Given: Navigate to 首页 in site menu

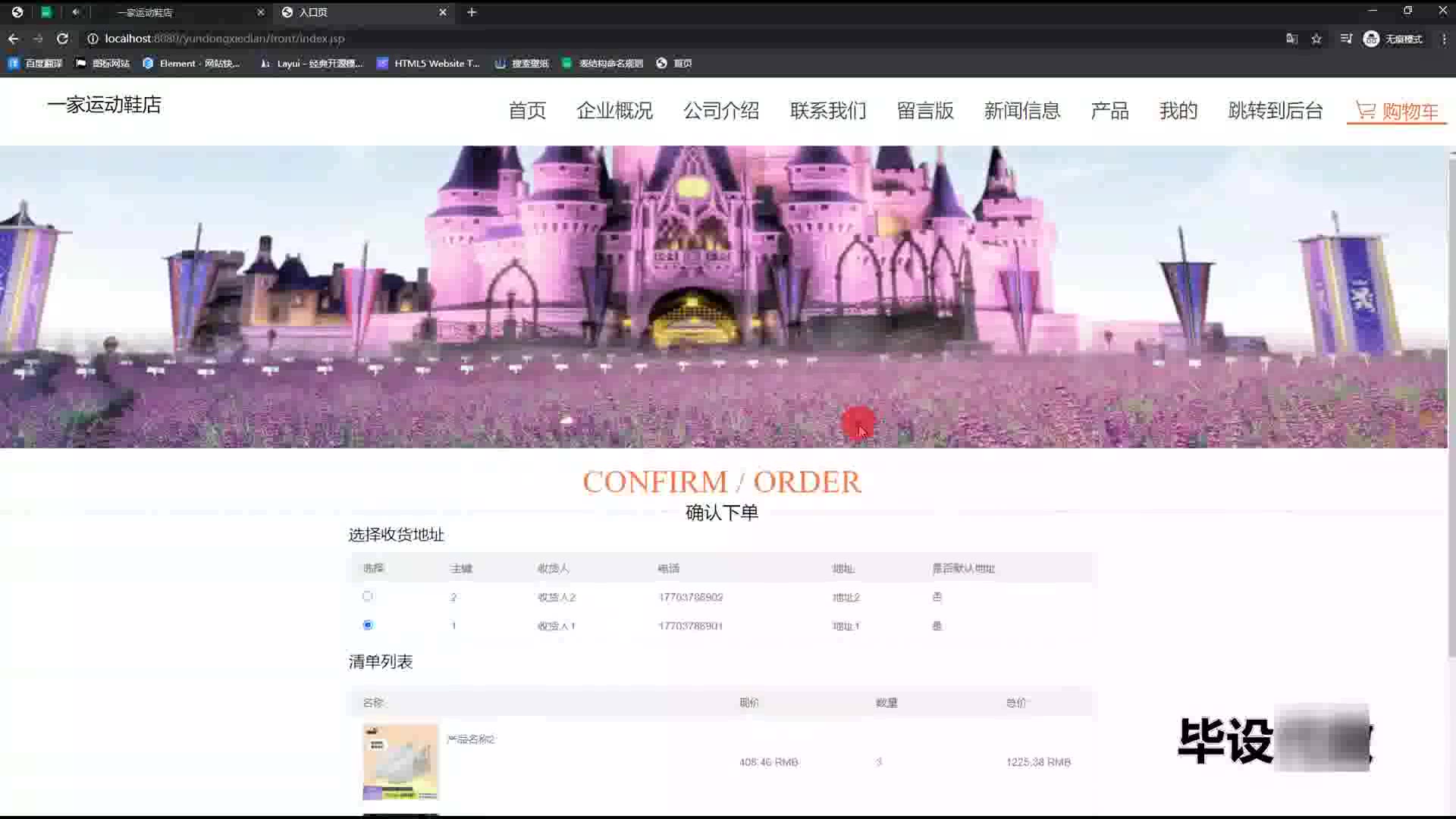Looking at the screenshot, I should (x=527, y=111).
